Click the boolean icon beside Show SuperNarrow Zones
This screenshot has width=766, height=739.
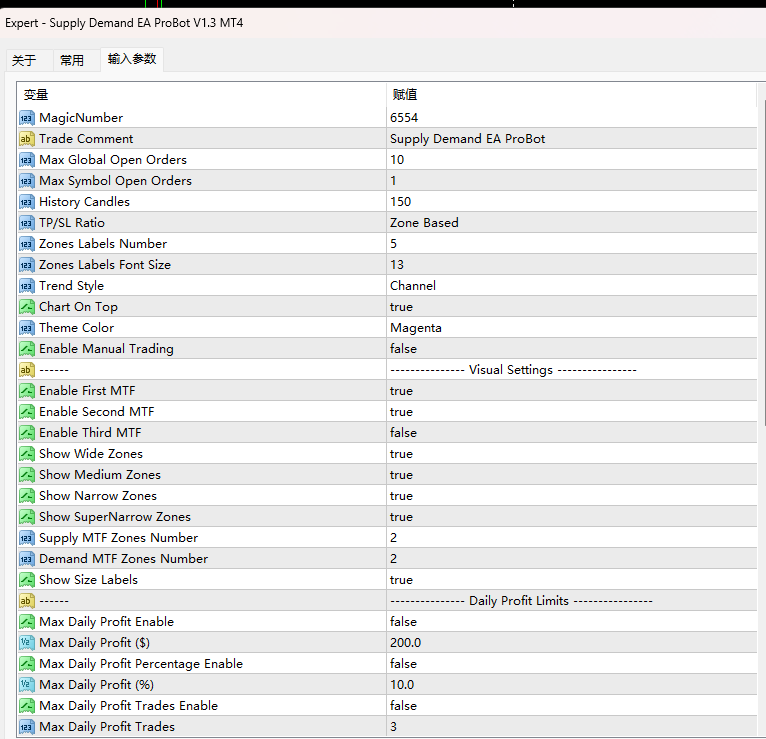[x=27, y=517]
